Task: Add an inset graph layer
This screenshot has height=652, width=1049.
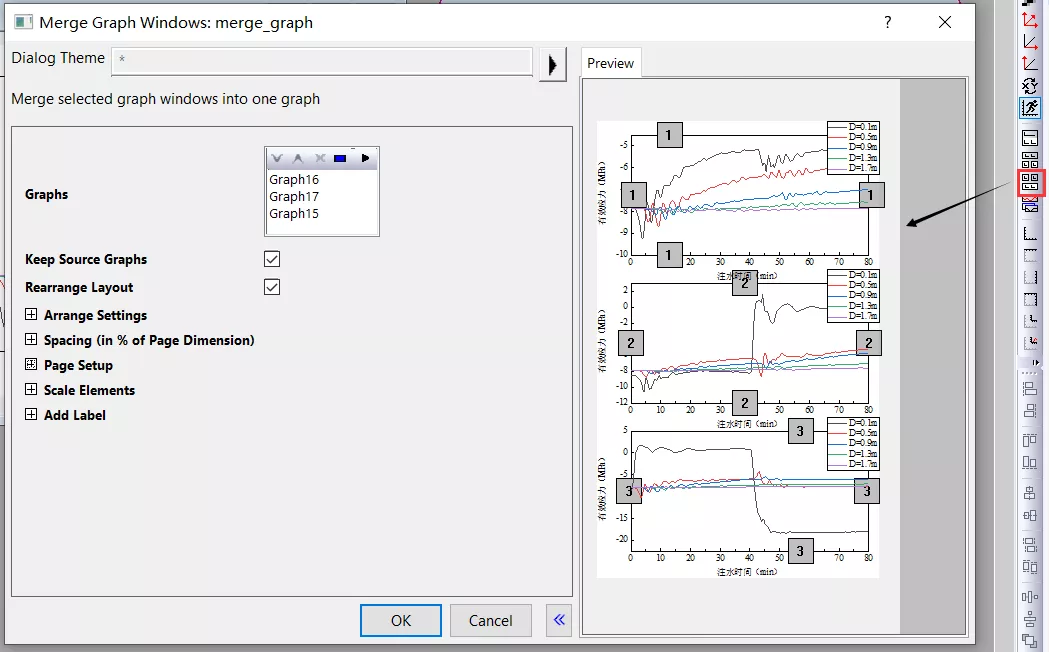Action: [x=1030, y=321]
